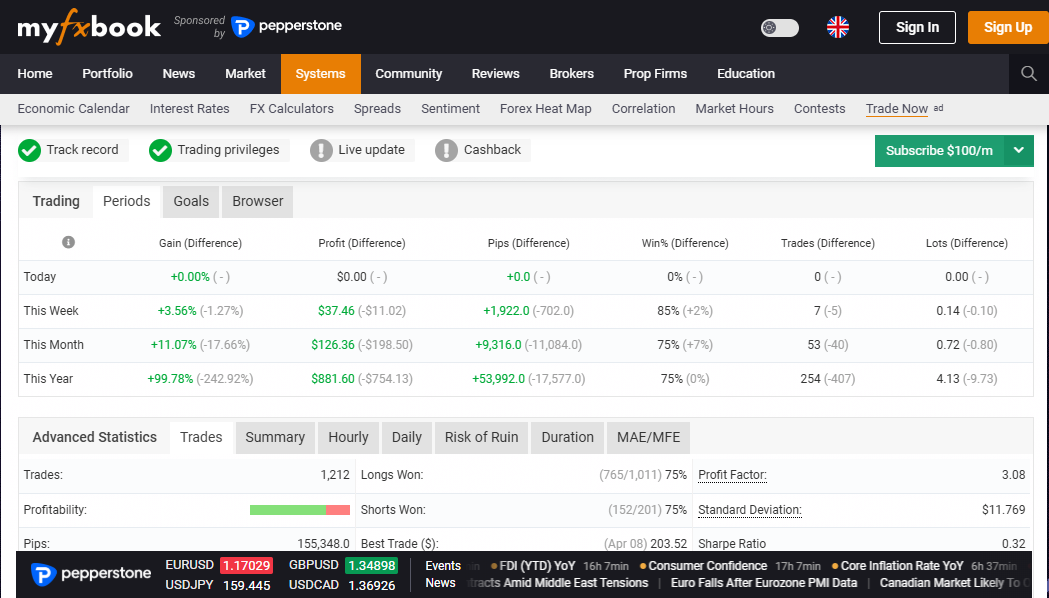Switch to the Summary tab
The height and width of the screenshot is (598, 1049).
(x=275, y=437)
